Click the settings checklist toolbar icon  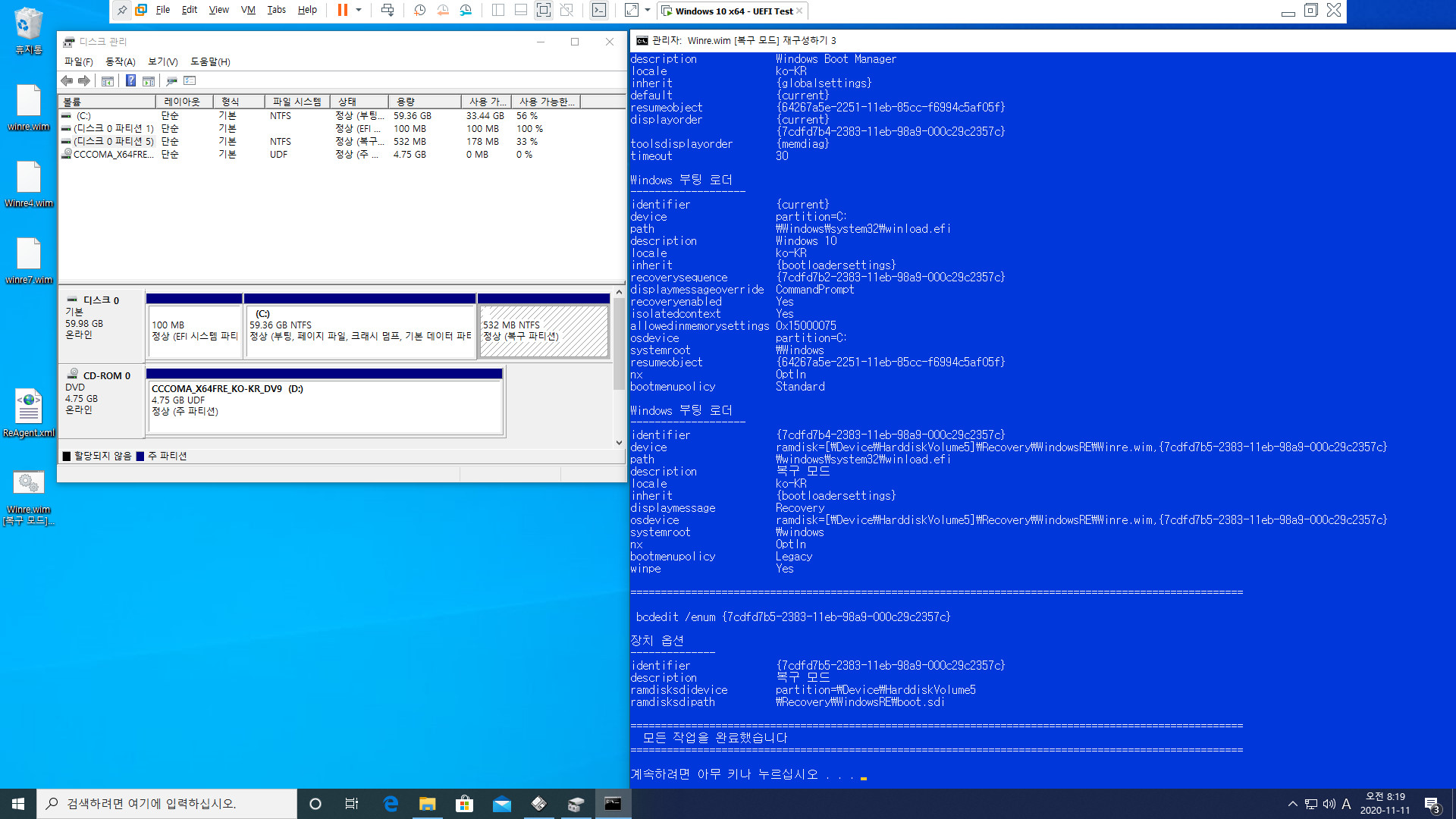point(190,81)
